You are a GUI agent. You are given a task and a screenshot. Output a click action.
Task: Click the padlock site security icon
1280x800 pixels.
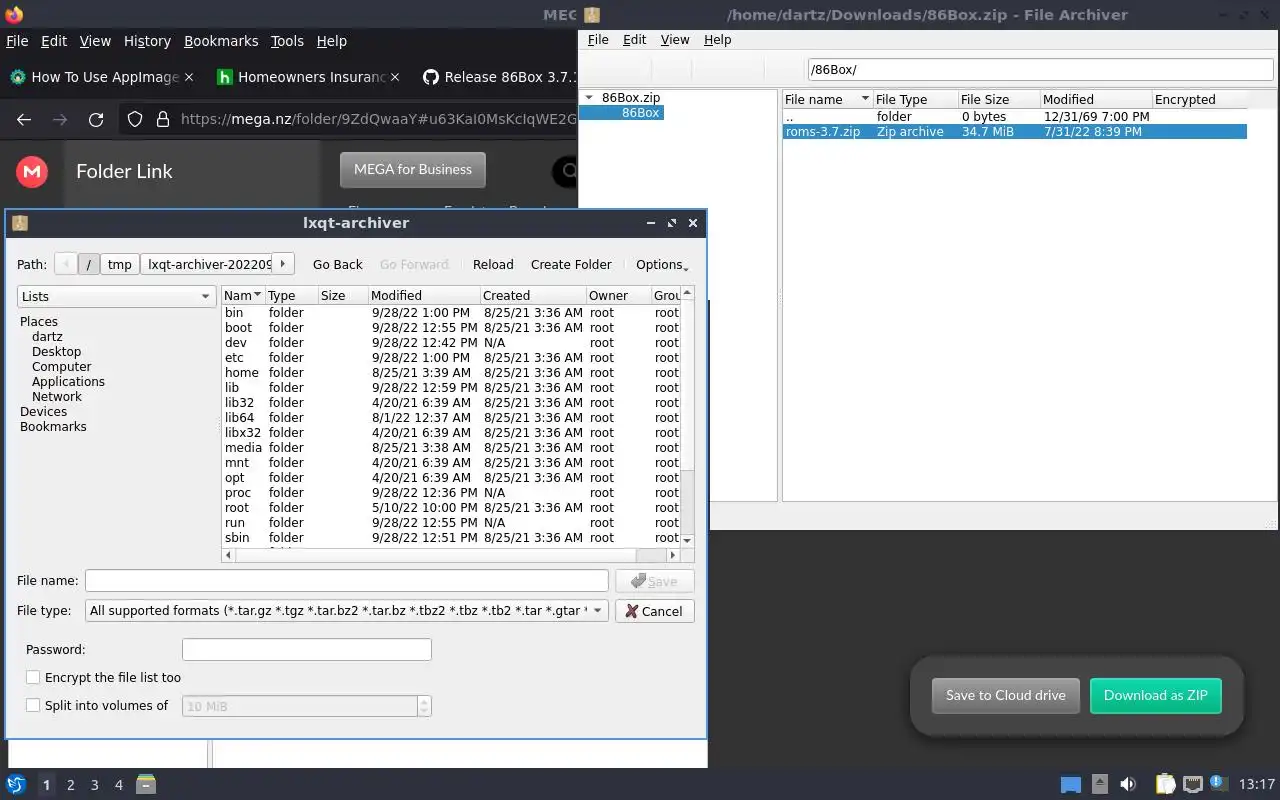163,120
